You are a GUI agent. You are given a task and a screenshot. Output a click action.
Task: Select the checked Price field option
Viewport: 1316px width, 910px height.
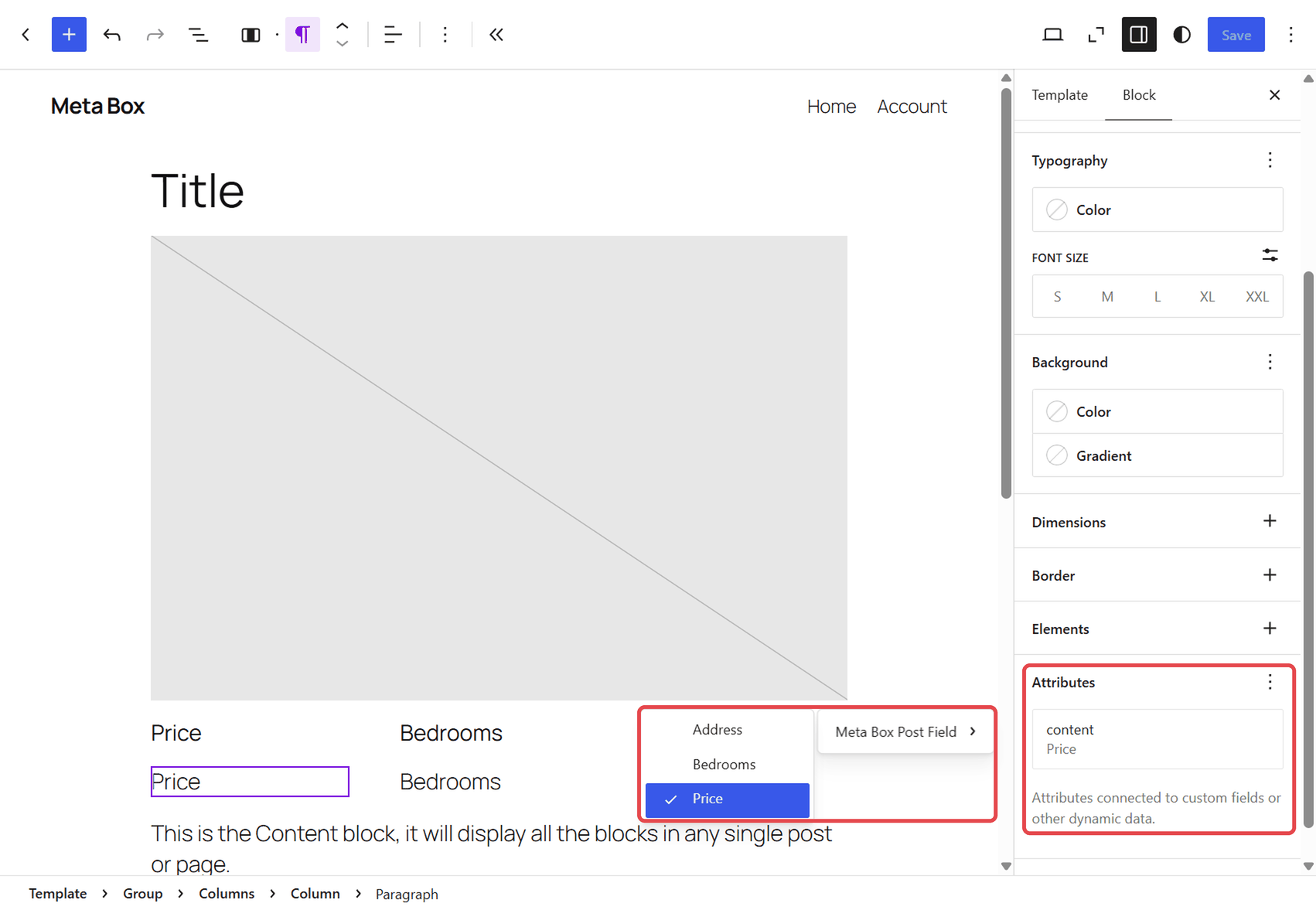[x=728, y=799]
